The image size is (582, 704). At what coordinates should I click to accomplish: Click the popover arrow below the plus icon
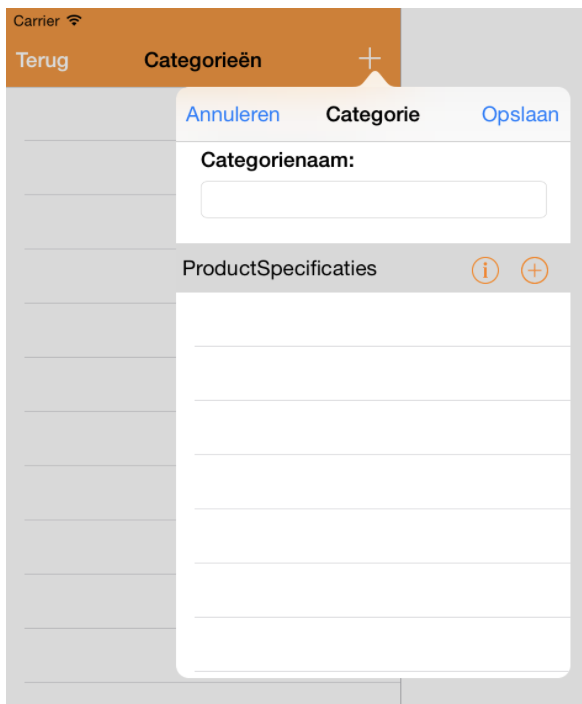tap(374, 79)
